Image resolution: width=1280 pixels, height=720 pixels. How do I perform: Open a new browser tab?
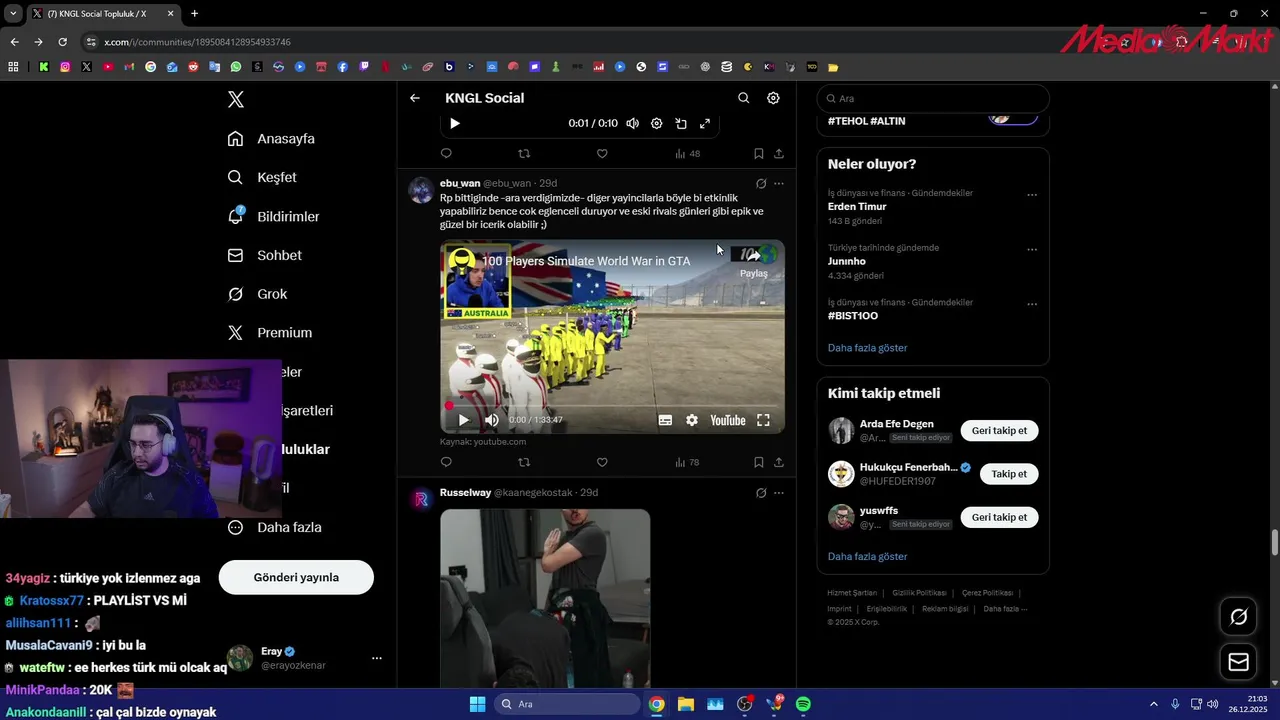[x=194, y=13]
